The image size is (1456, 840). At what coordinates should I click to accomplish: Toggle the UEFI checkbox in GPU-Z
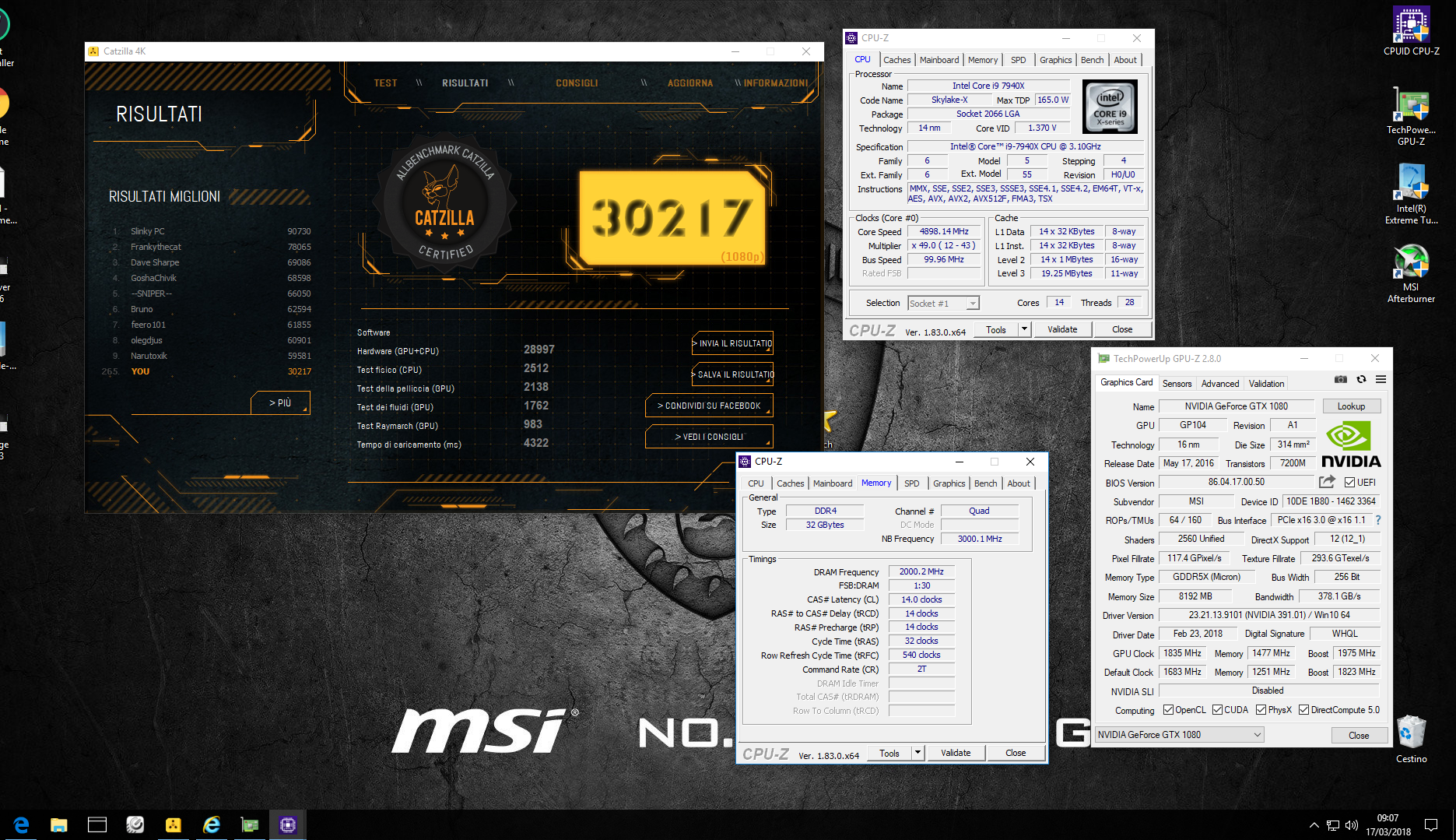coord(1349,483)
